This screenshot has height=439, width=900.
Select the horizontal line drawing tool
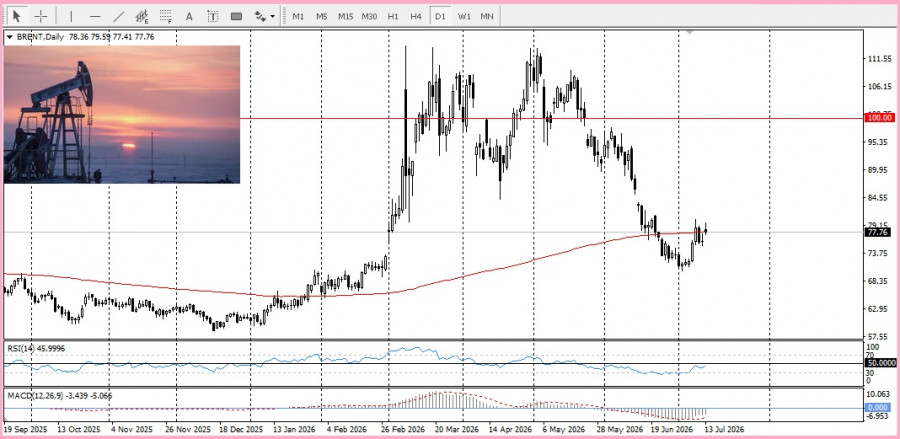pos(95,16)
